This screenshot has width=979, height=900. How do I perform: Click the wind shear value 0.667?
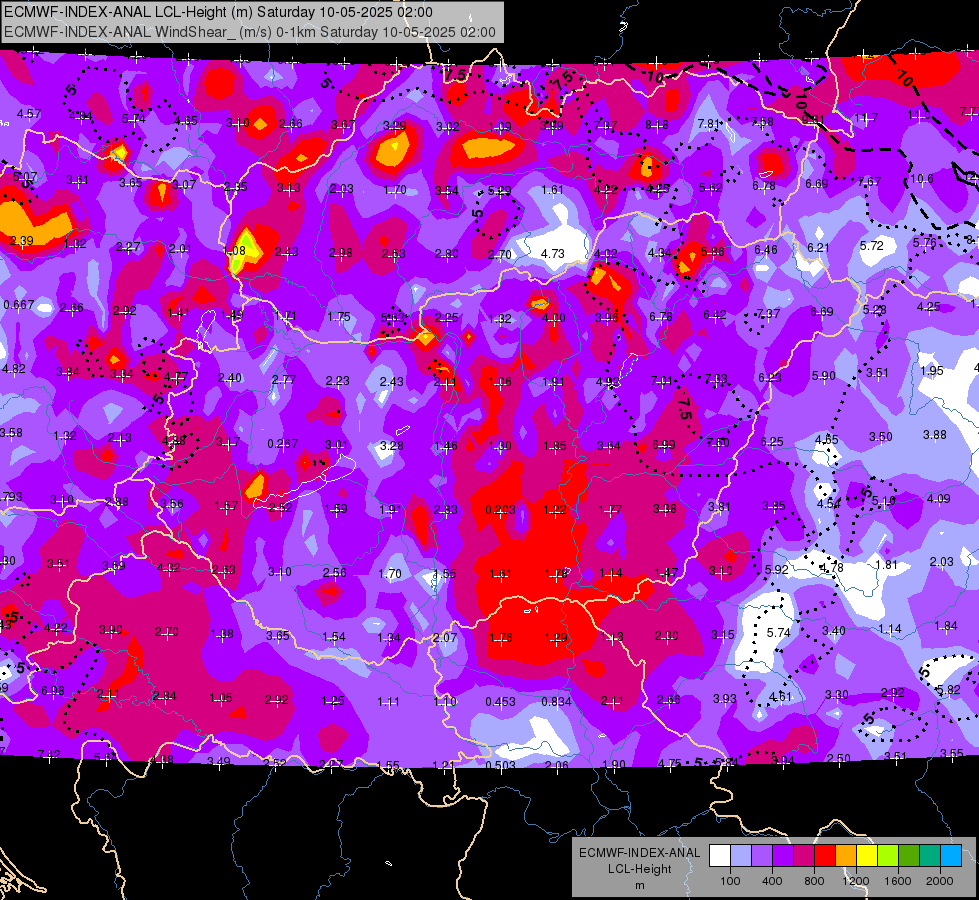19,305
